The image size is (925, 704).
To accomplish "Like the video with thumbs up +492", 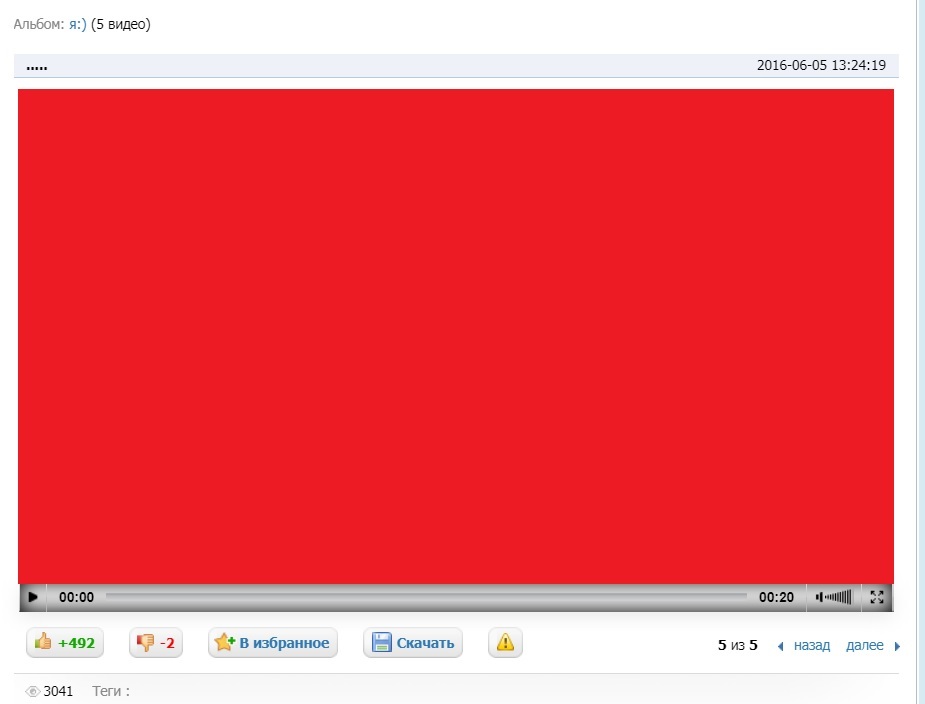I will (65, 643).
